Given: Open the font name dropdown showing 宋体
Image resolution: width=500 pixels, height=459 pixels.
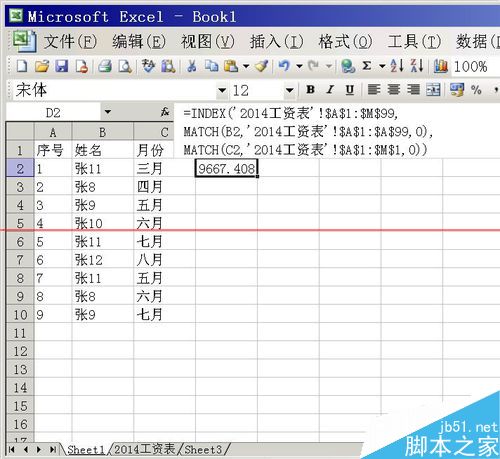Looking at the screenshot, I should point(222,90).
